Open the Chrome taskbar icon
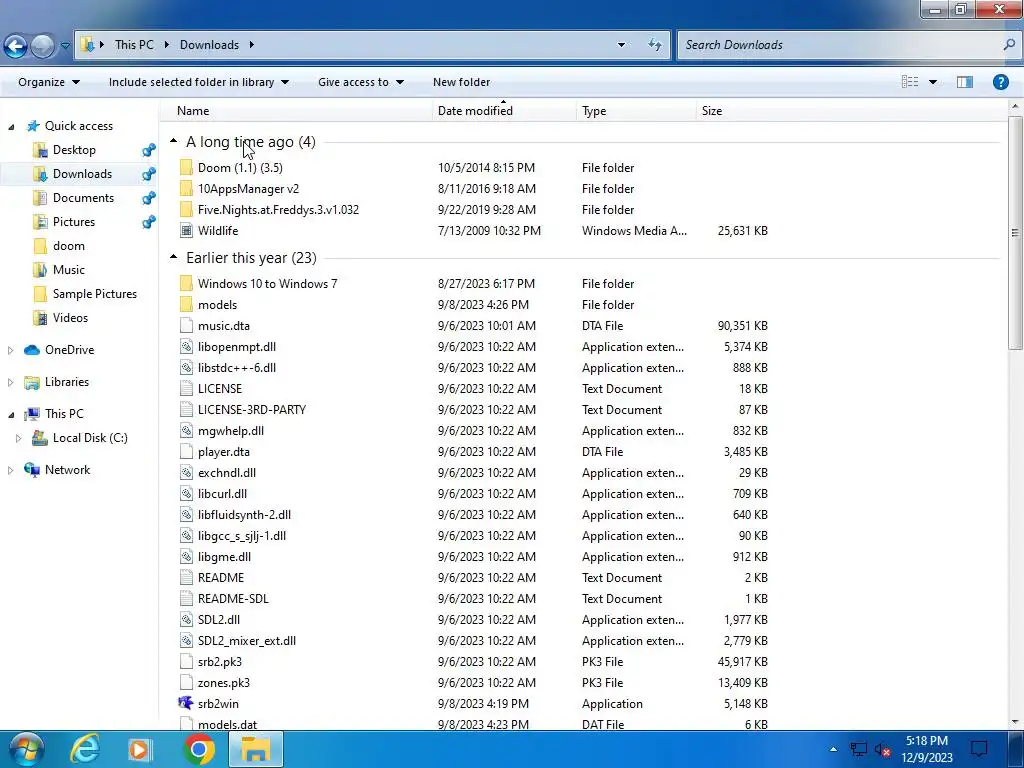The image size is (1024, 768). pyautogui.click(x=199, y=749)
